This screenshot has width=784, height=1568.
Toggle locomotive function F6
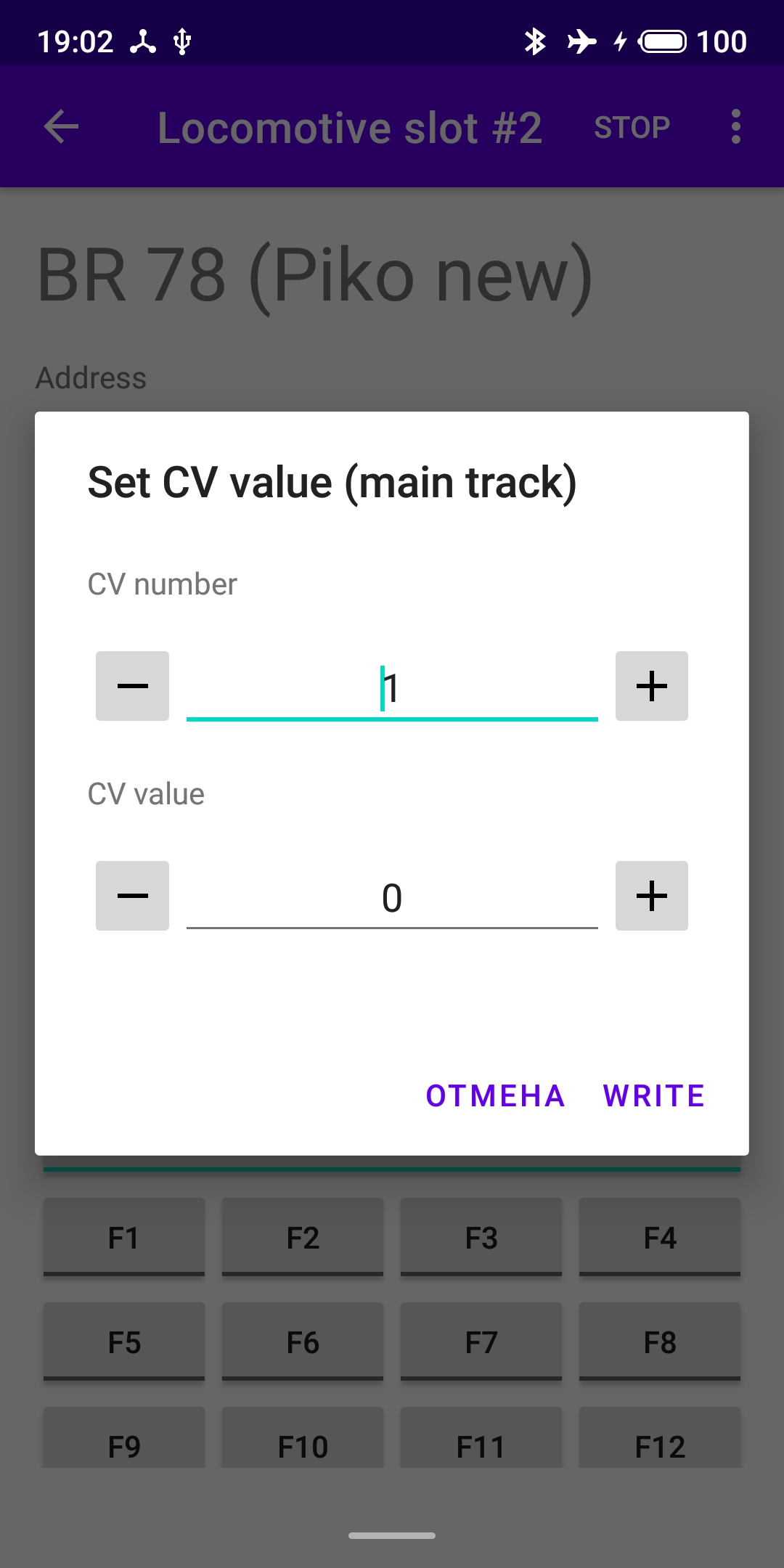tap(303, 1342)
